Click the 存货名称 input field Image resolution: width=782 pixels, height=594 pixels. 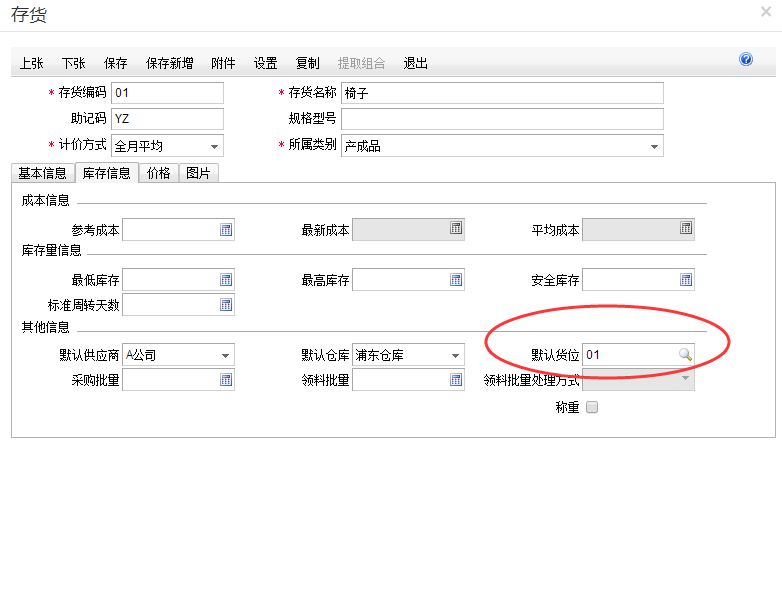[502, 93]
